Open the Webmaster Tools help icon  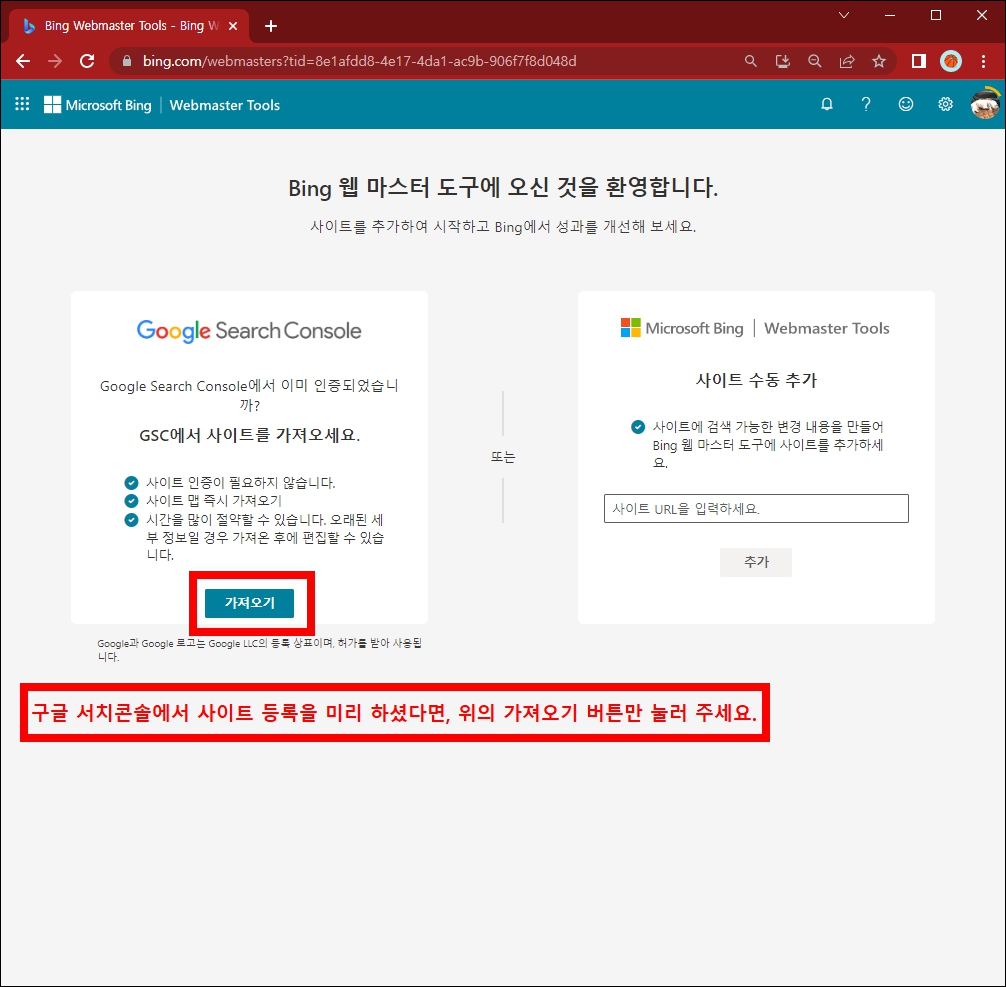coord(866,104)
